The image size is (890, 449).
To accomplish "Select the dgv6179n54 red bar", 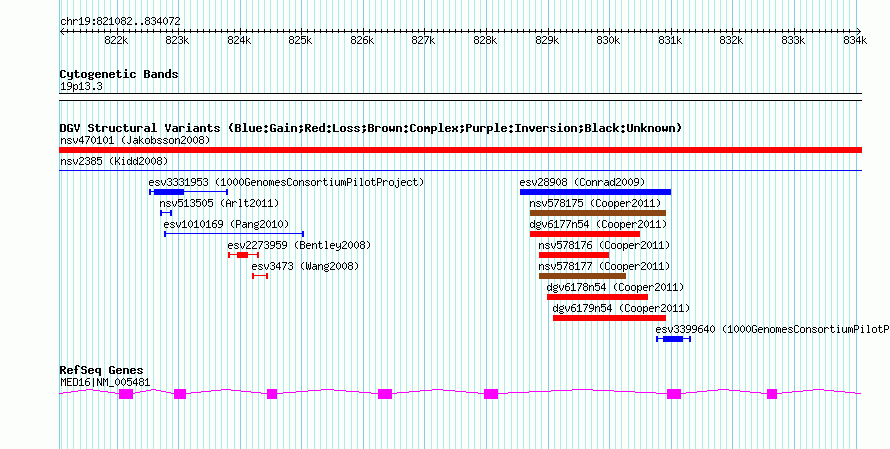I will click(609, 318).
